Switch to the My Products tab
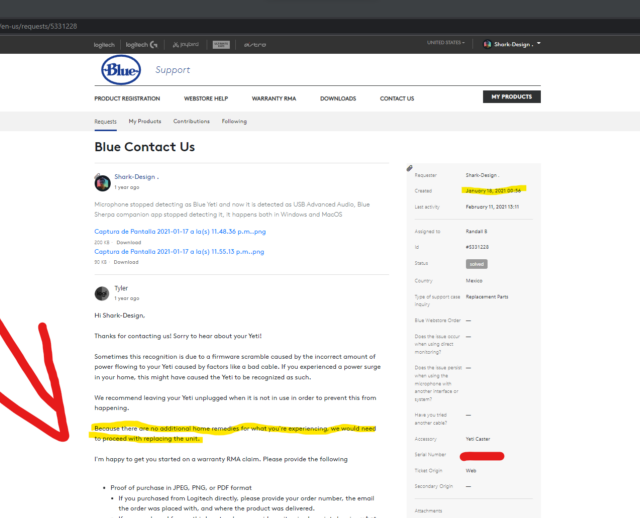This screenshot has height=518, width=640. 145,121
